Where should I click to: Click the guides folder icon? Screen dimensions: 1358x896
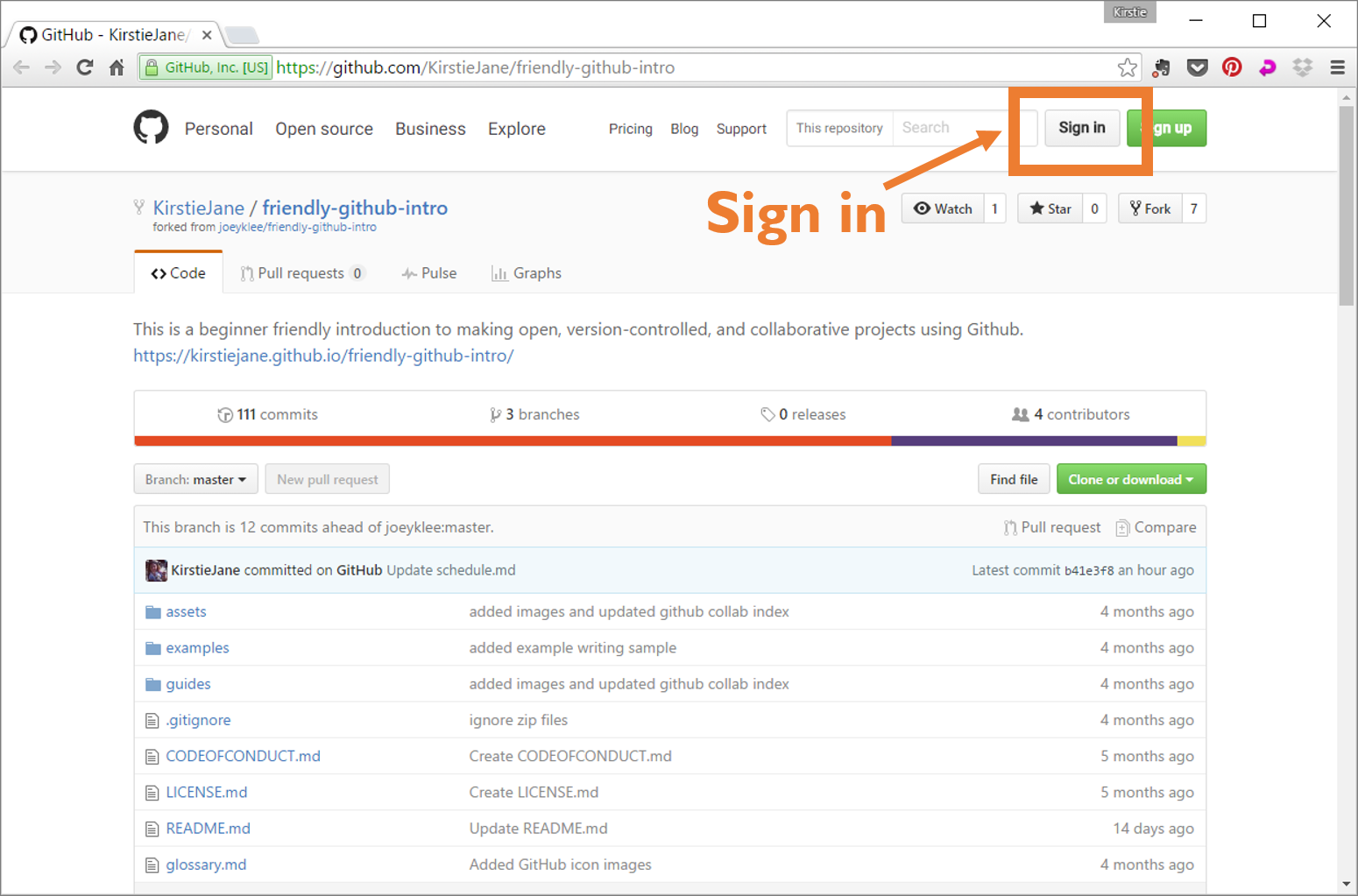(153, 684)
